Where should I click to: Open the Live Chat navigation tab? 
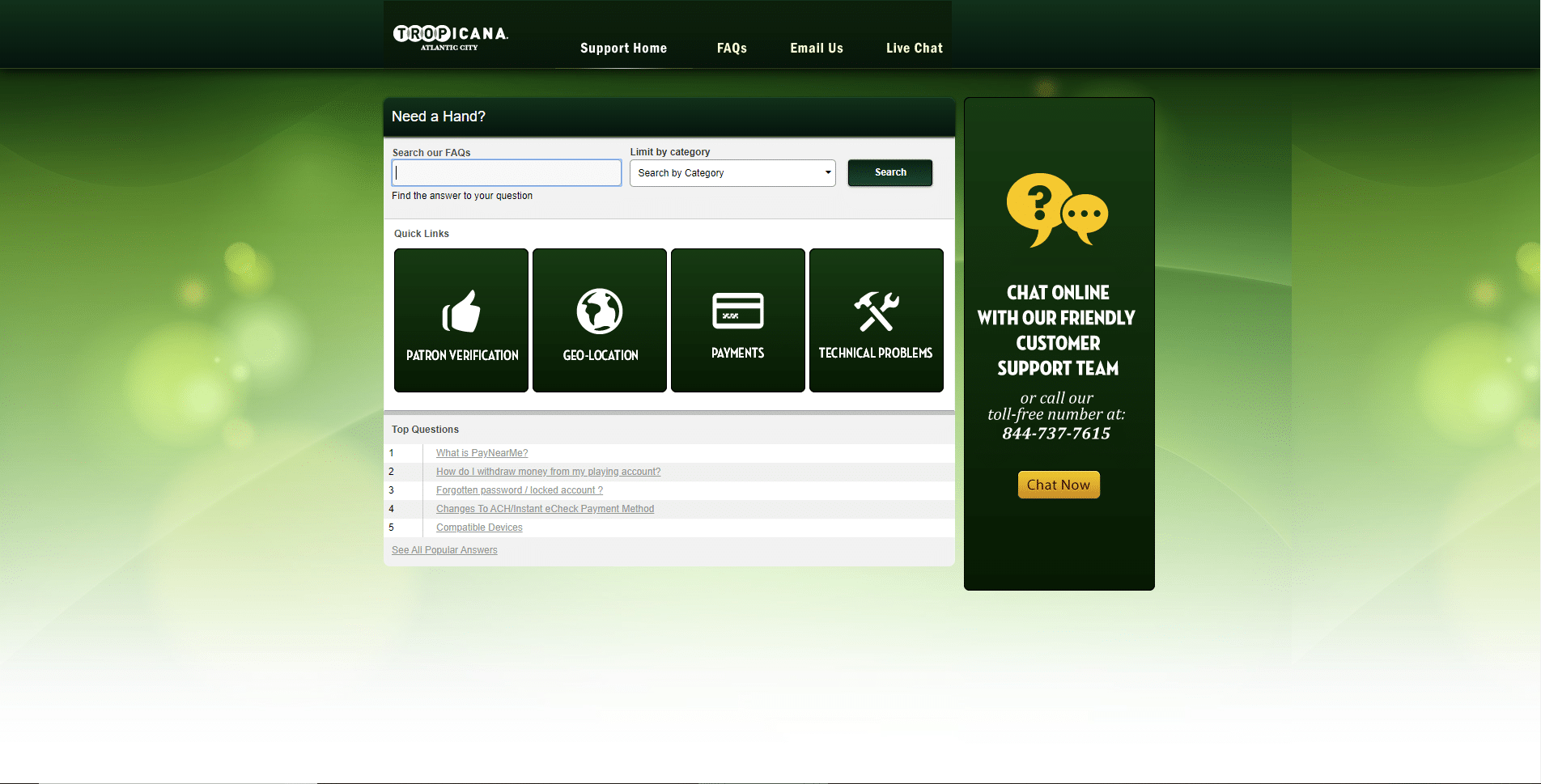[x=915, y=49]
